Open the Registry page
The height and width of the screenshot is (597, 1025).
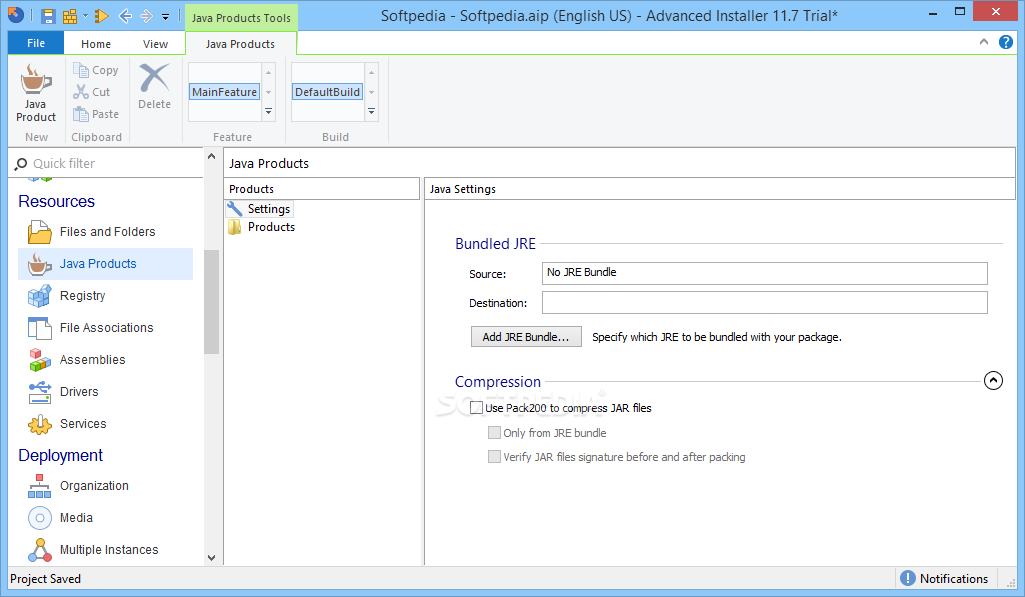[x=106, y=296]
